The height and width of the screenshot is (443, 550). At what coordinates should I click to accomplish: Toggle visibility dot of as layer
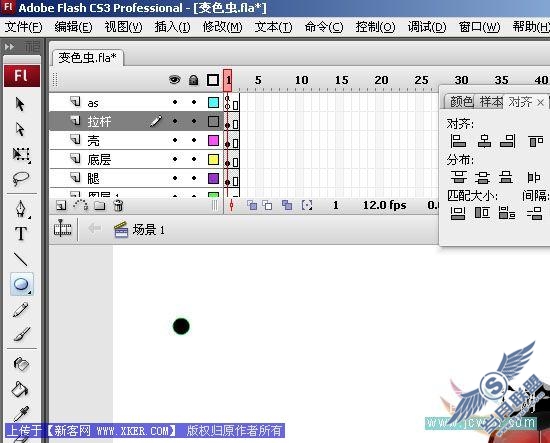[175, 102]
